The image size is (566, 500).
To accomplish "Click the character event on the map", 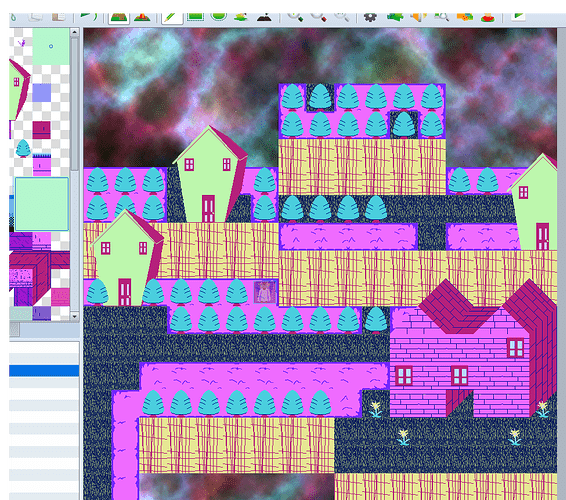I will tap(265, 292).
